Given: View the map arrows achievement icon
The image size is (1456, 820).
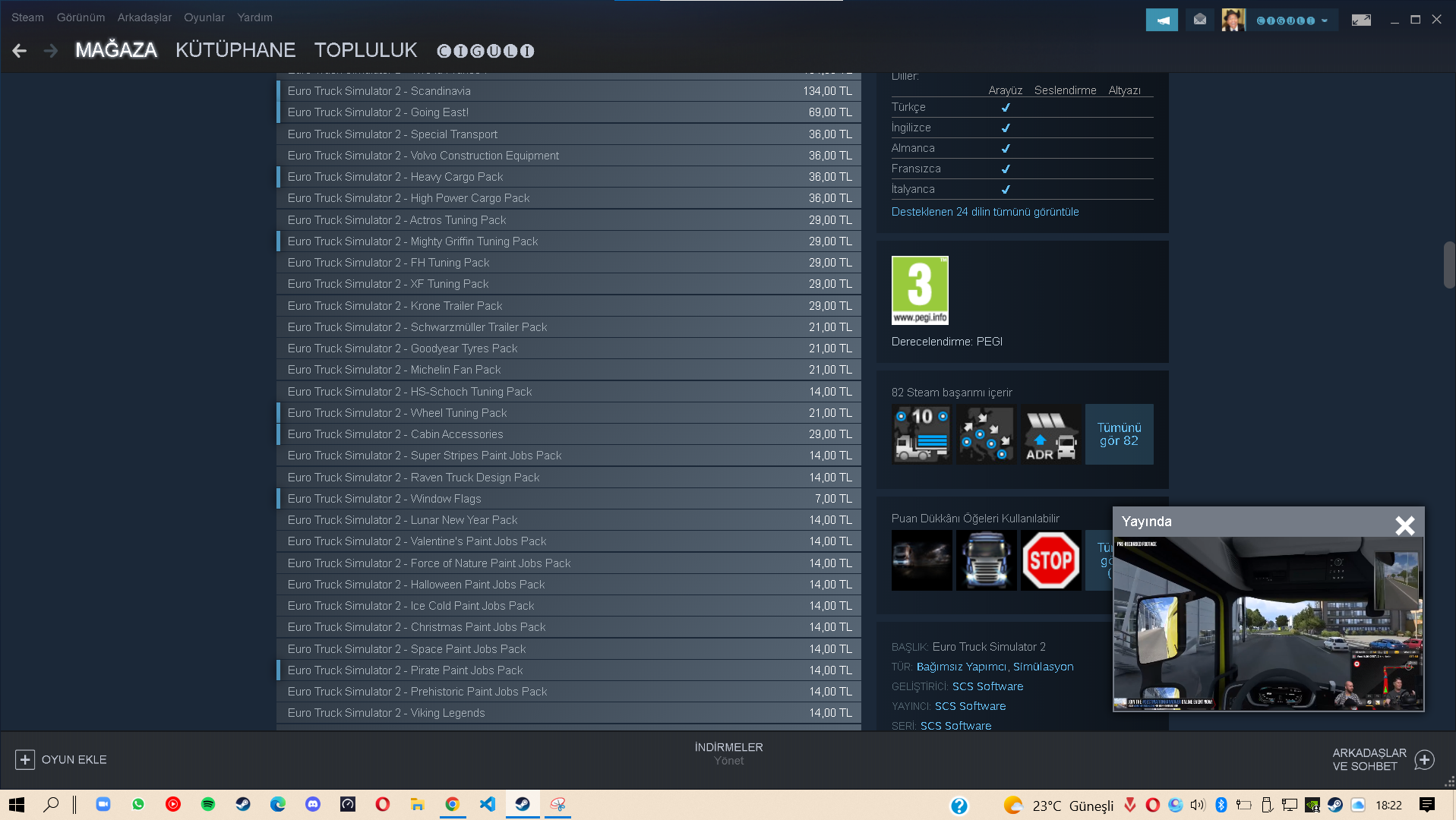Looking at the screenshot, I should 986,434.
